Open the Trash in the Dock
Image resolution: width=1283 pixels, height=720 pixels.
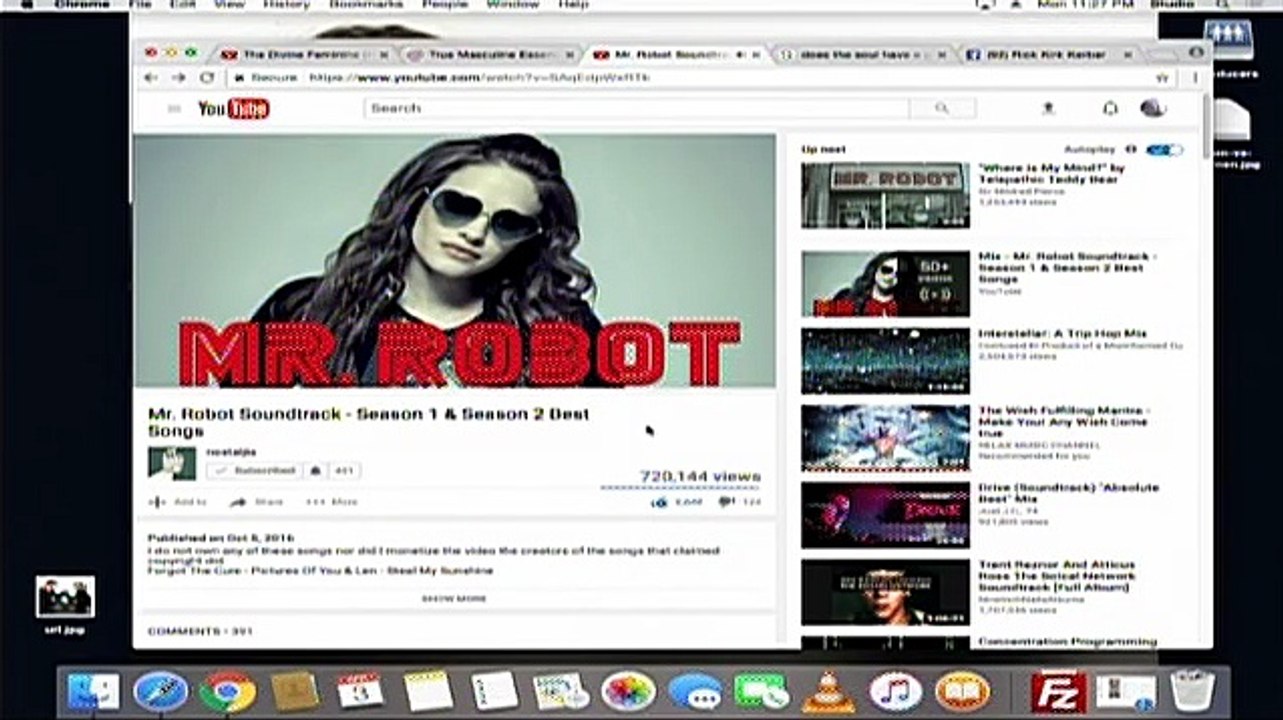point(1192,691)
